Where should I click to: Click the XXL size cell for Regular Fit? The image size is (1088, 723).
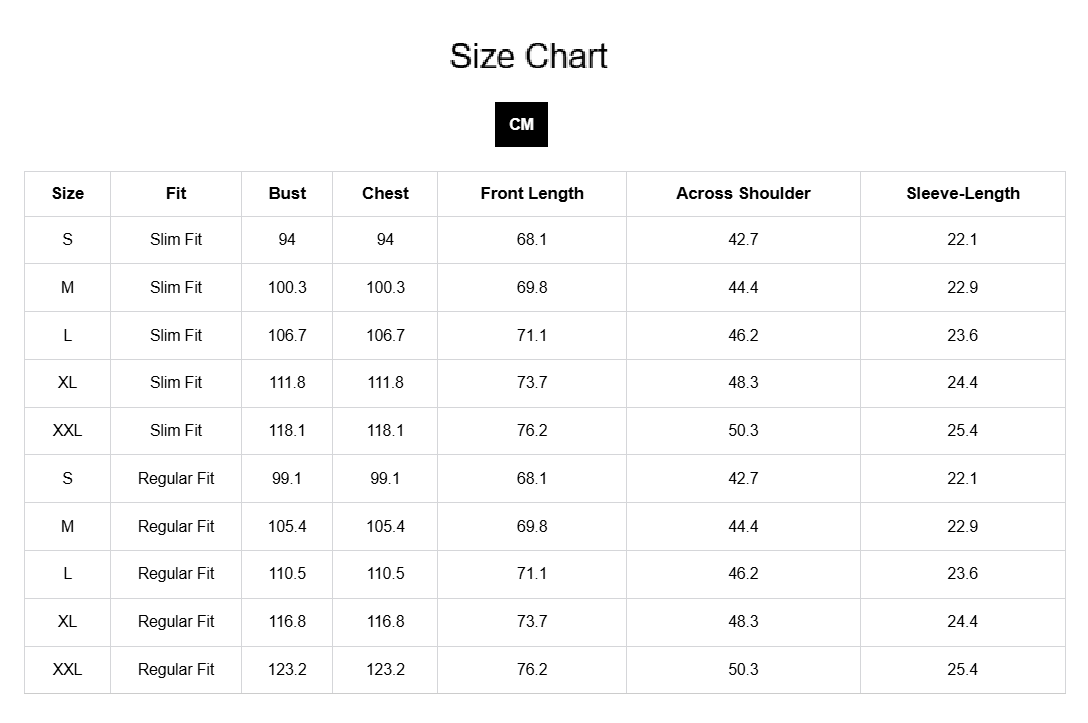pyautogui.click(x=68, y=669)
